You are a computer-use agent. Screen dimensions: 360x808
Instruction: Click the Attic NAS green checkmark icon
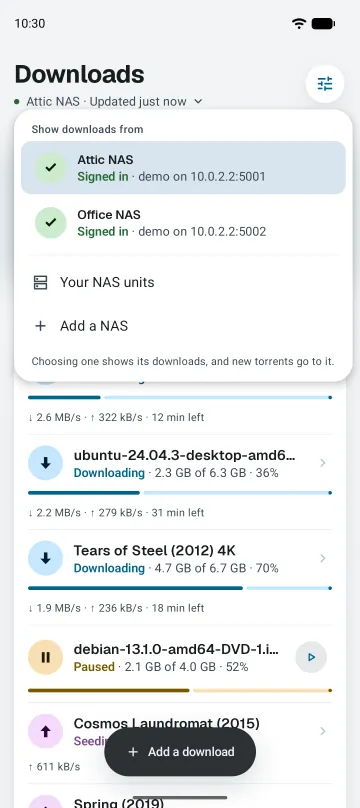pyautogui.click(x=50, y=167)
